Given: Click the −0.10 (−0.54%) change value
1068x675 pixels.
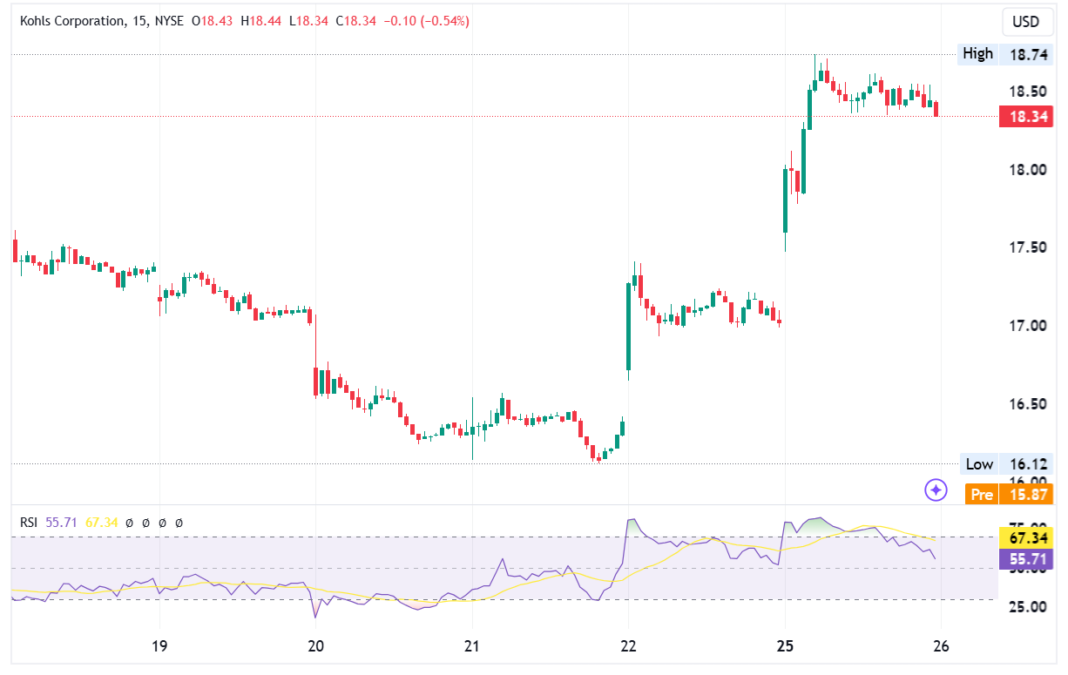Looking at the screenshot, I should point(426,21).
